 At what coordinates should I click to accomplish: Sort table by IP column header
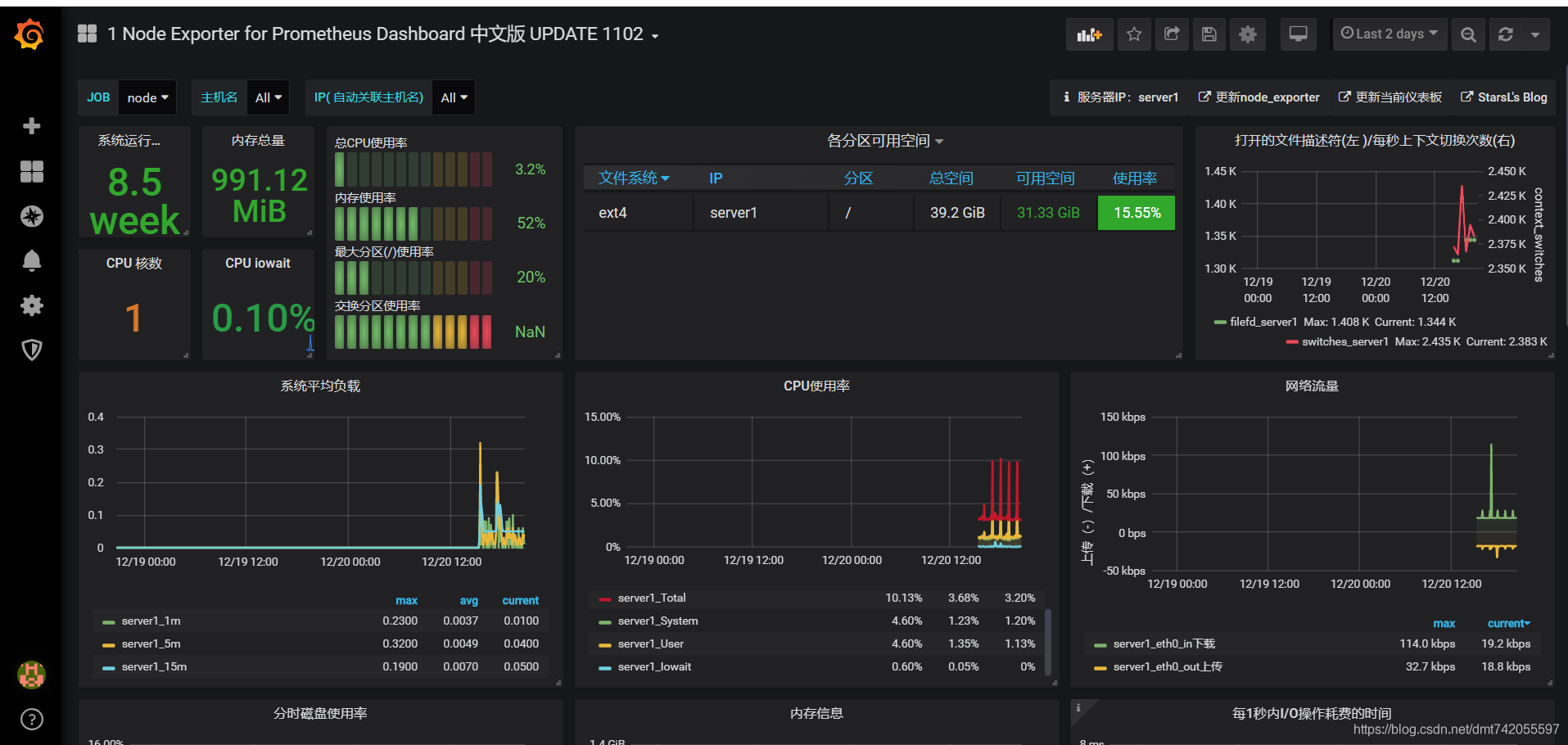(716, 178)
